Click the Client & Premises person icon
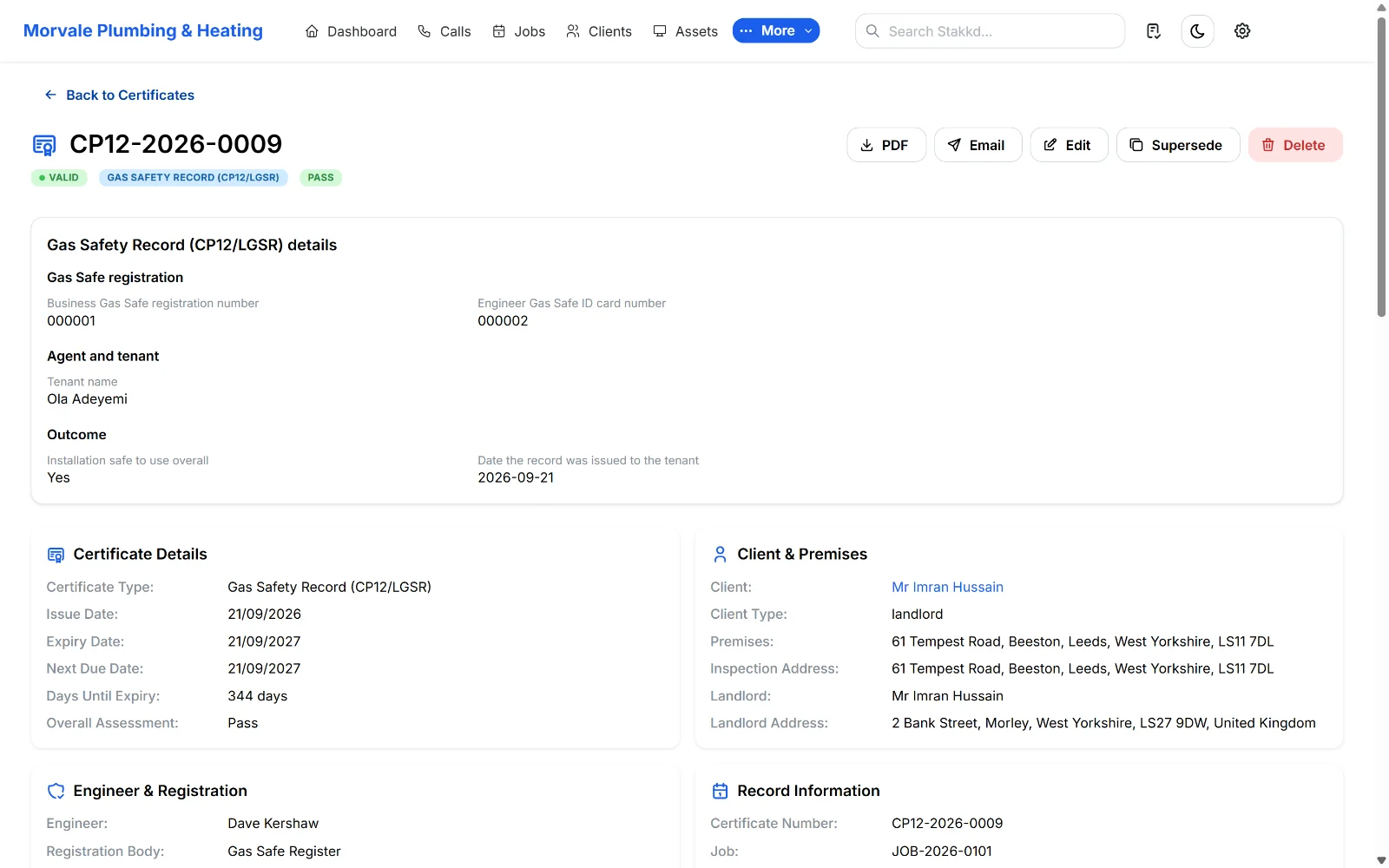The width and height of the screenshot is (1389, 868). point(720,555)
